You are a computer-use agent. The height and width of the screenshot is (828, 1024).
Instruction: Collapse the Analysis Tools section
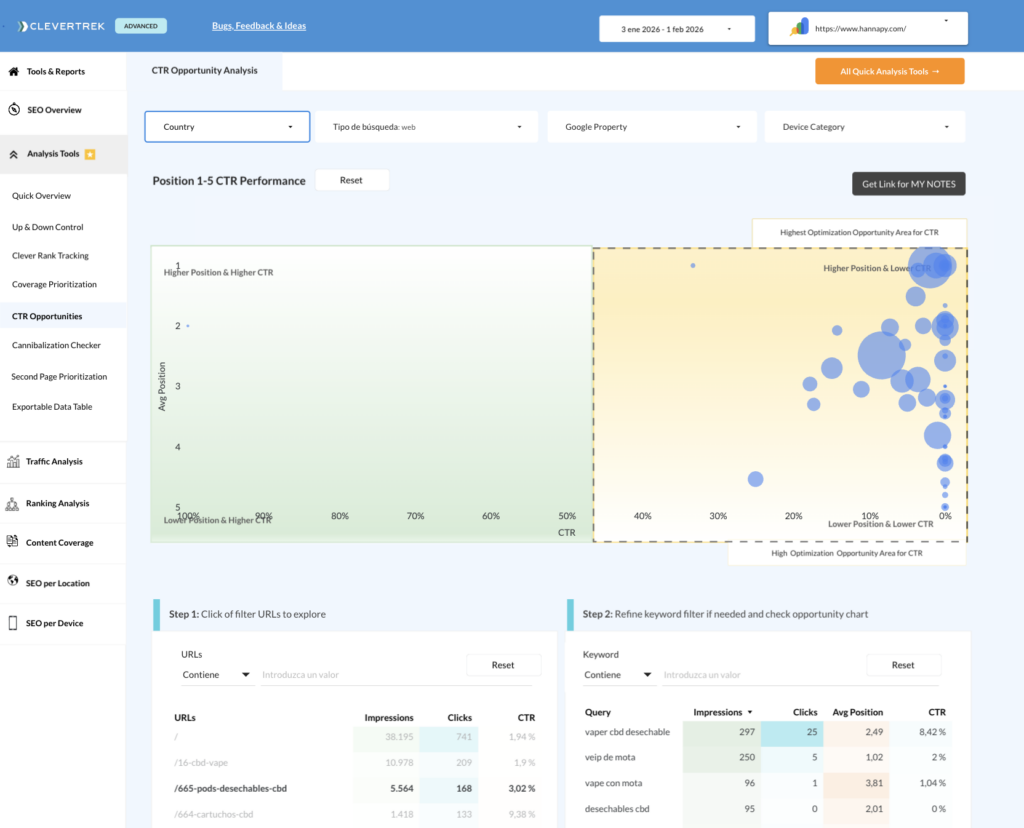point(15,155)
